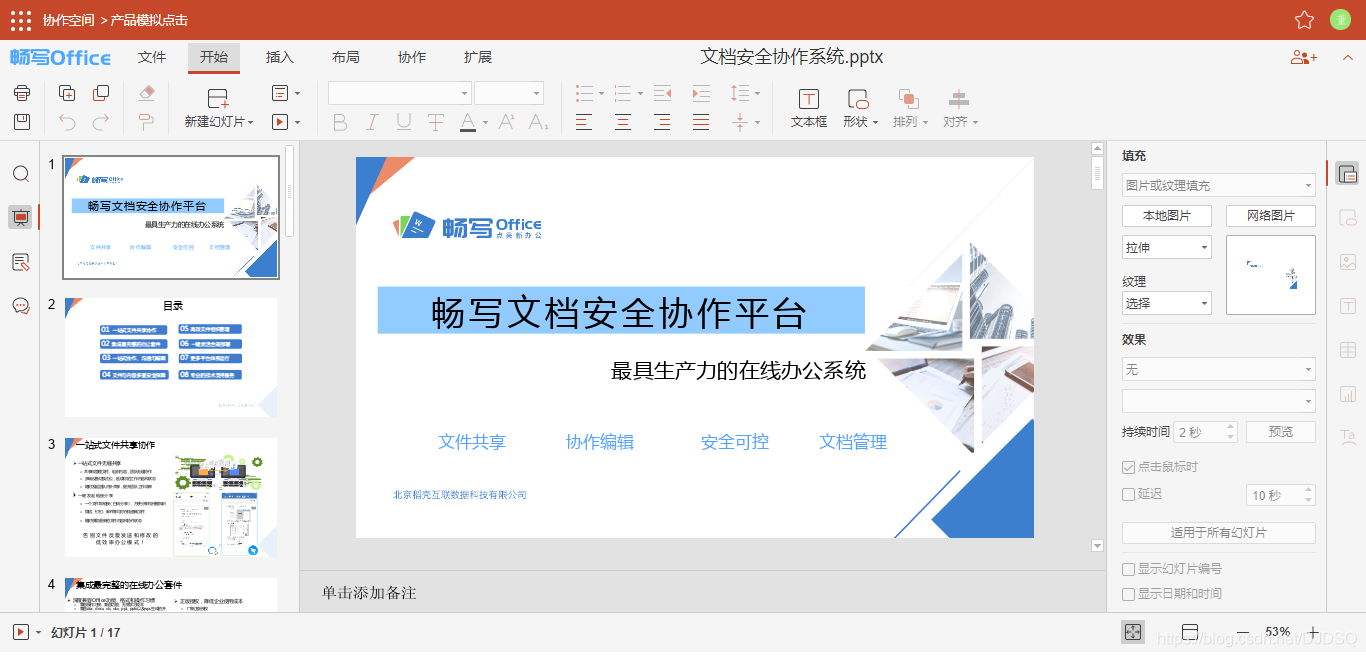The image size is (1366, 657).
Task: Align text left
Action: tap(584, 122)
